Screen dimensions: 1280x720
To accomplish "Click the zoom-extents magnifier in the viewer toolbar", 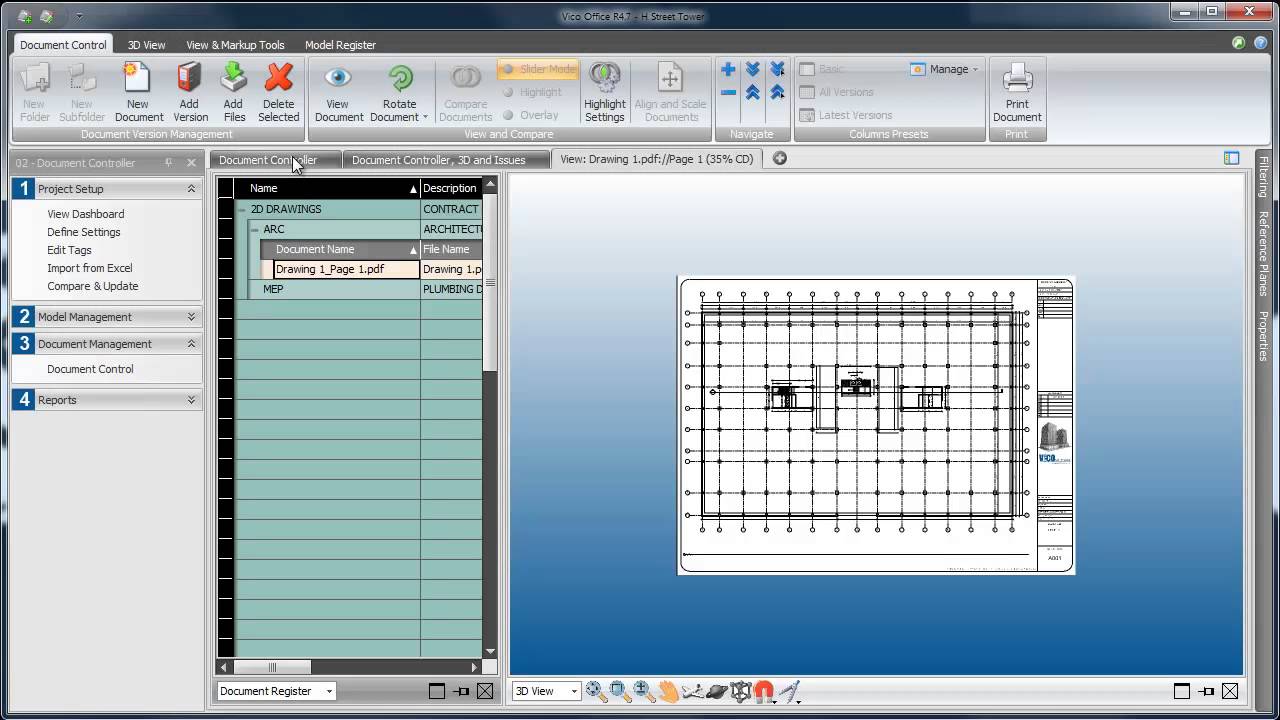I will [596, 691].
